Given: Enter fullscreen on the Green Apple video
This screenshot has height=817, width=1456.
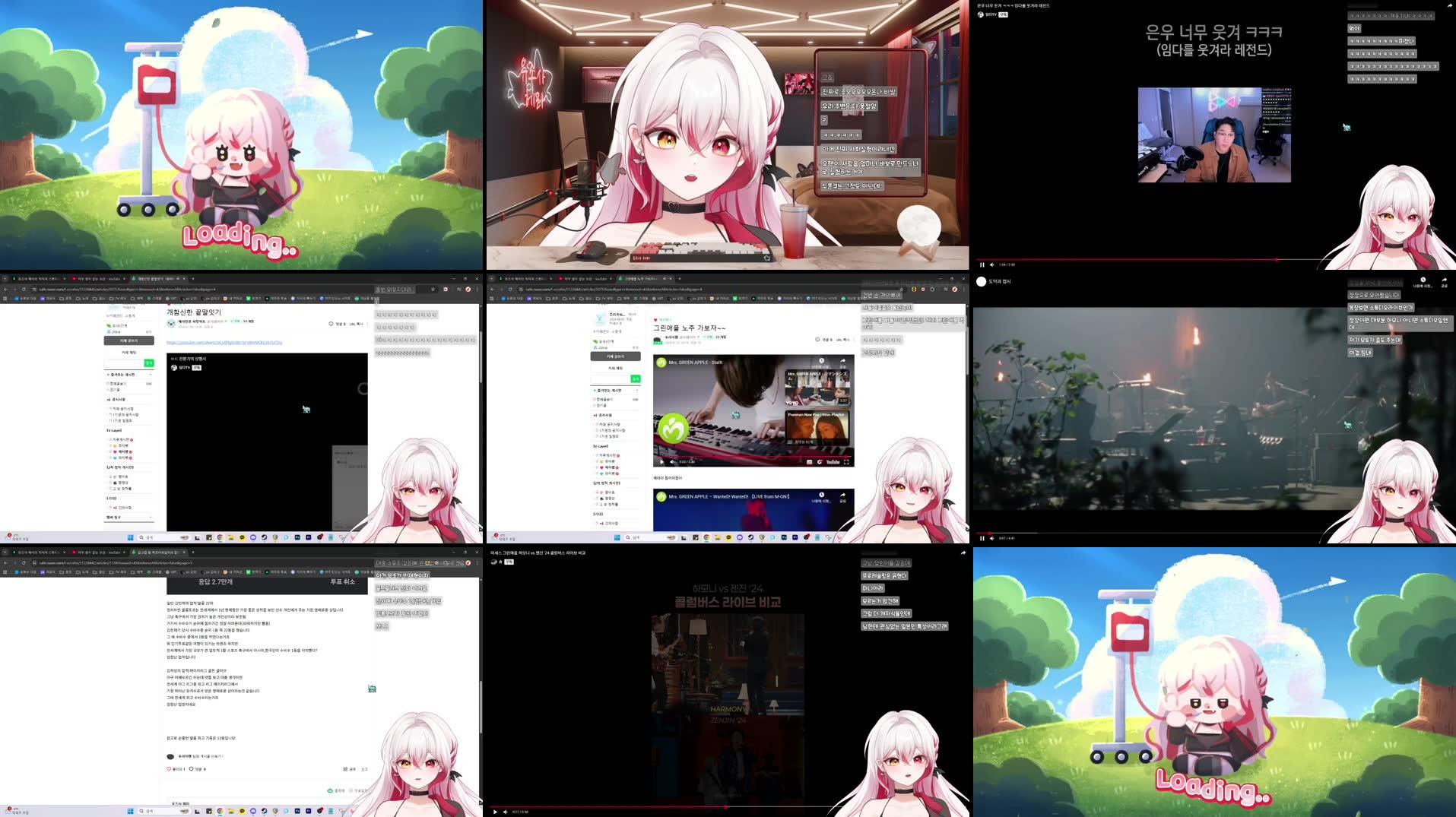Looking at the screenshot, I should coord(846,462).
